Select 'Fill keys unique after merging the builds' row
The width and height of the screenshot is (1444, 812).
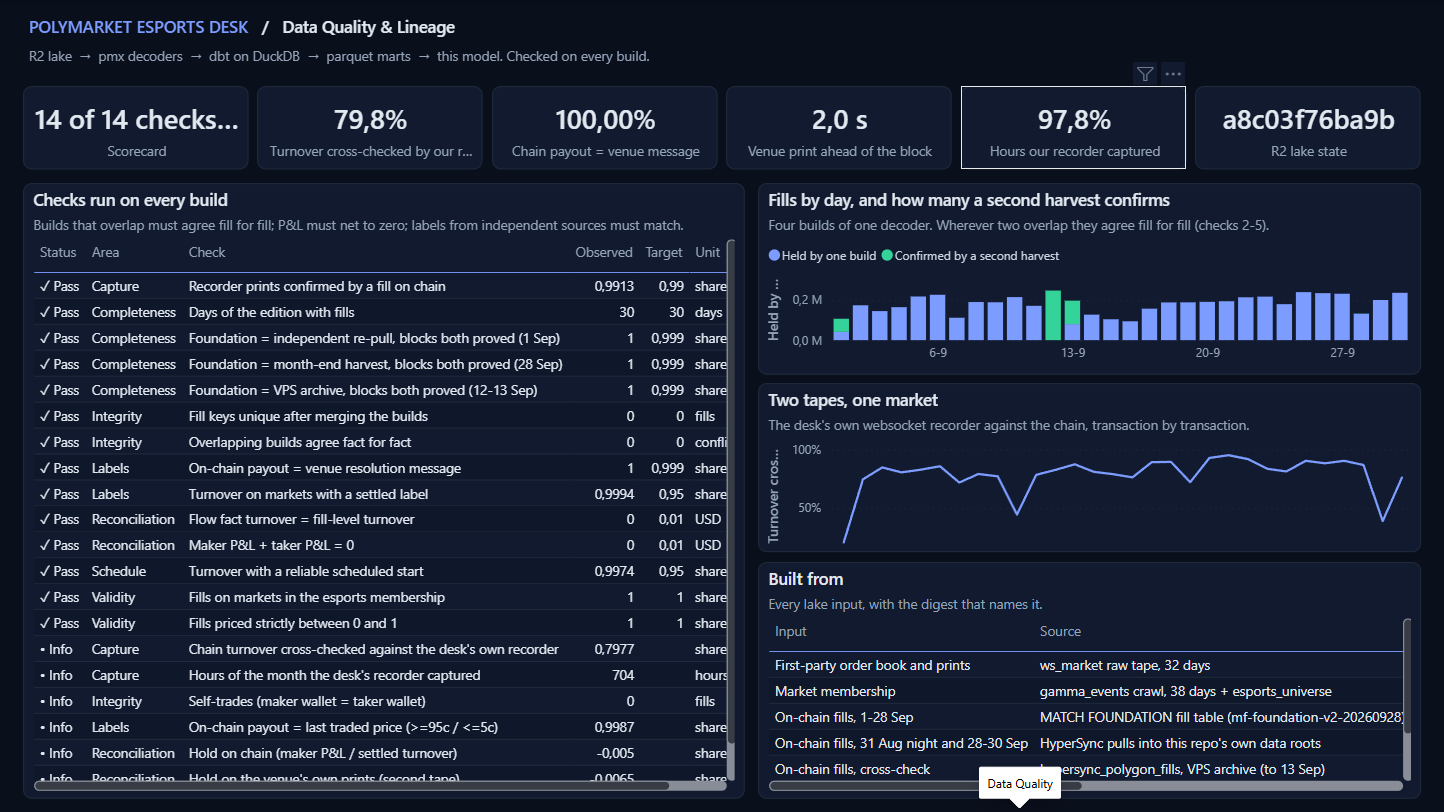(x=380, y=416)
